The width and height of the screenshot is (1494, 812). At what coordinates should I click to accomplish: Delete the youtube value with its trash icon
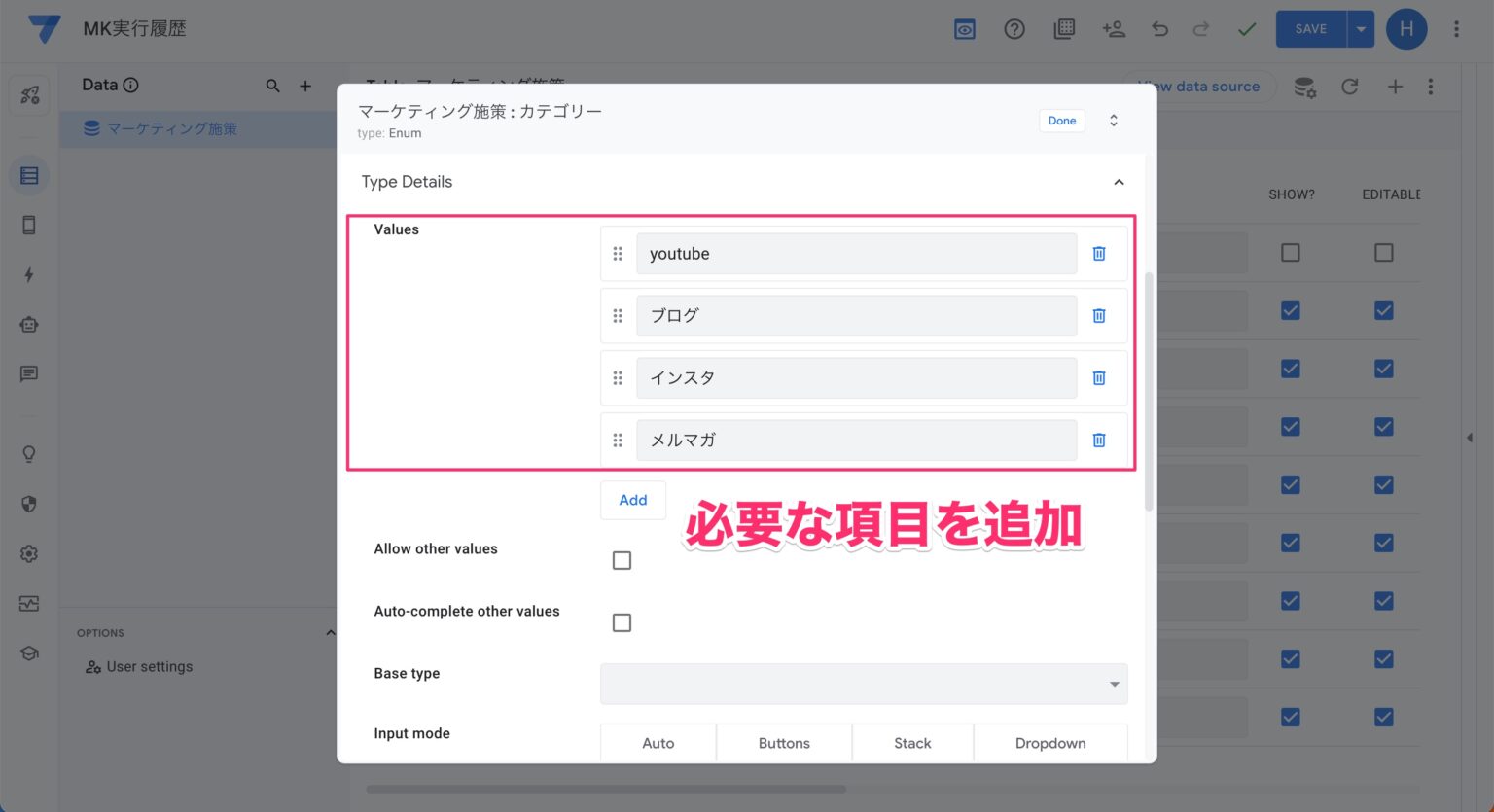[1098, 253]
